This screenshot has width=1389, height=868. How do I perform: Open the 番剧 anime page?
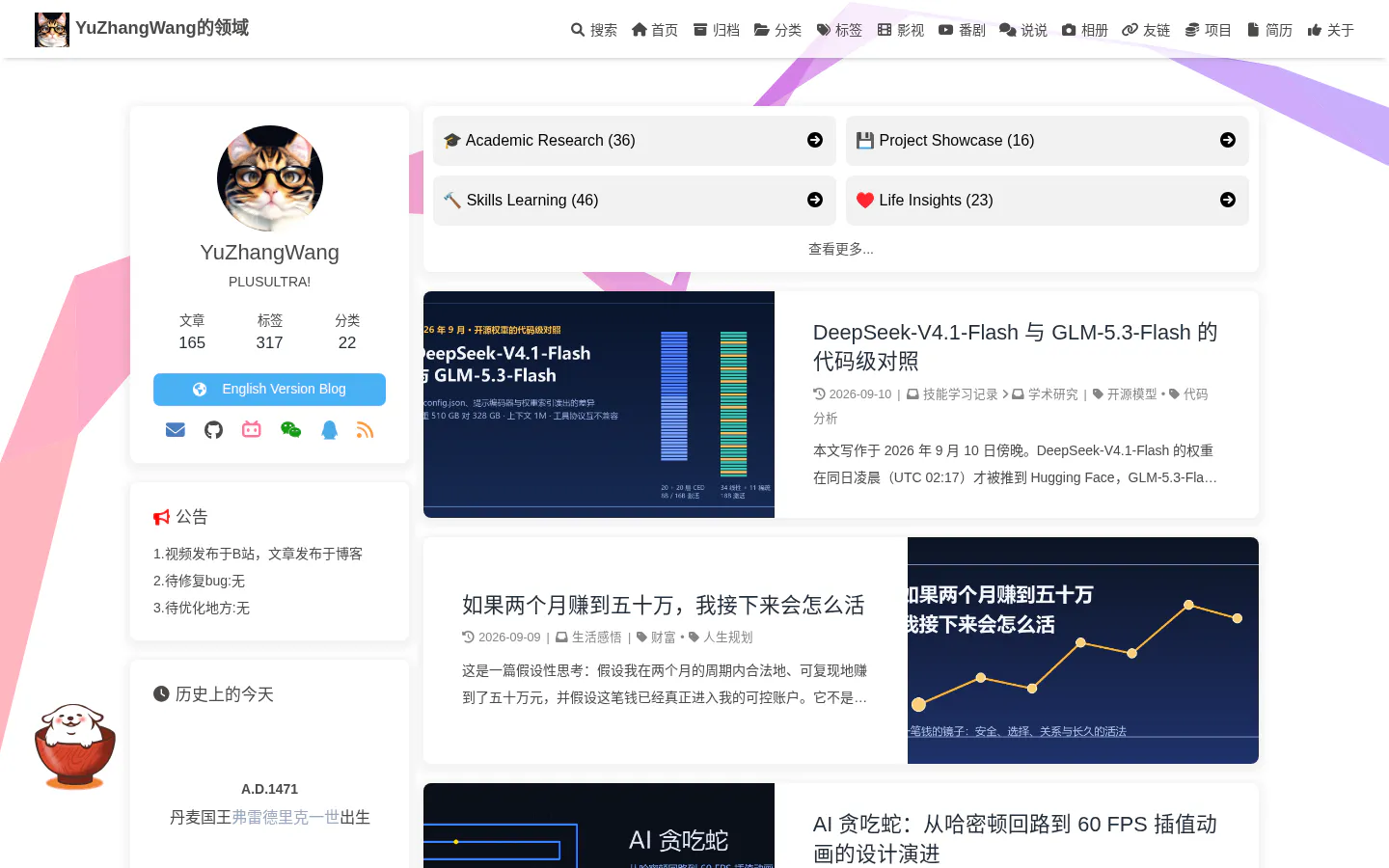tap(962, 30)
